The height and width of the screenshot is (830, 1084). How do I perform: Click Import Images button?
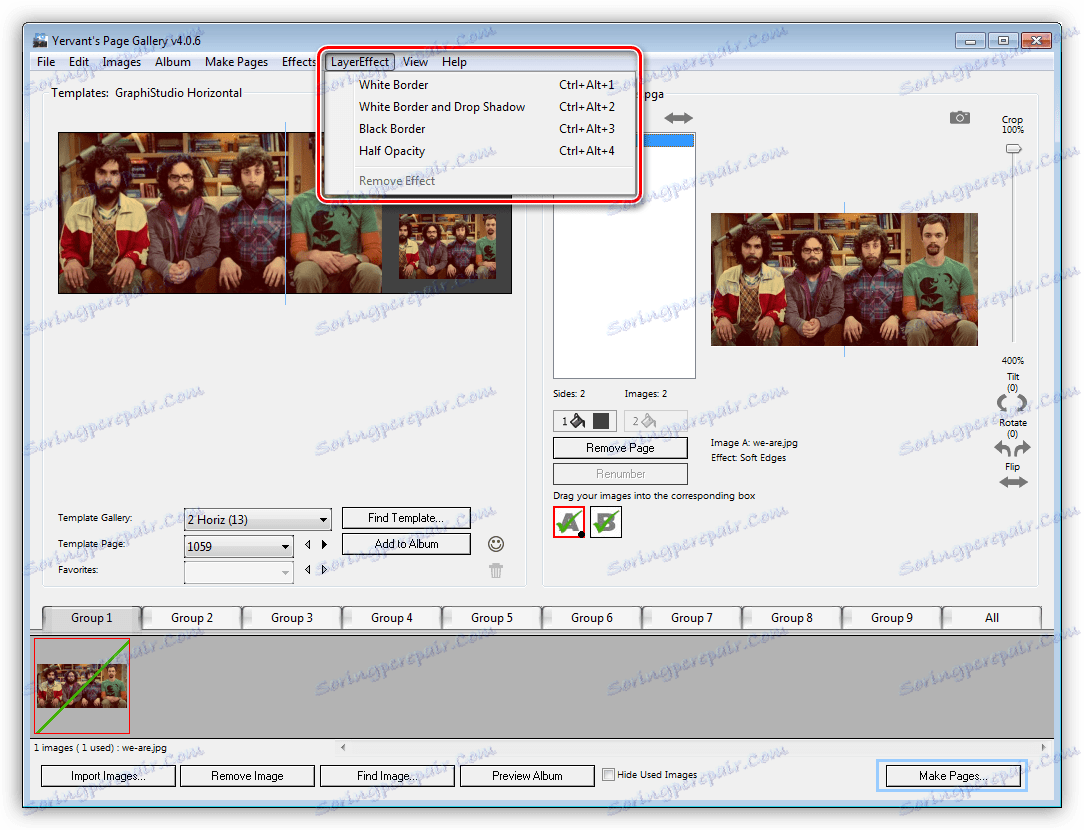coord(108,776)
